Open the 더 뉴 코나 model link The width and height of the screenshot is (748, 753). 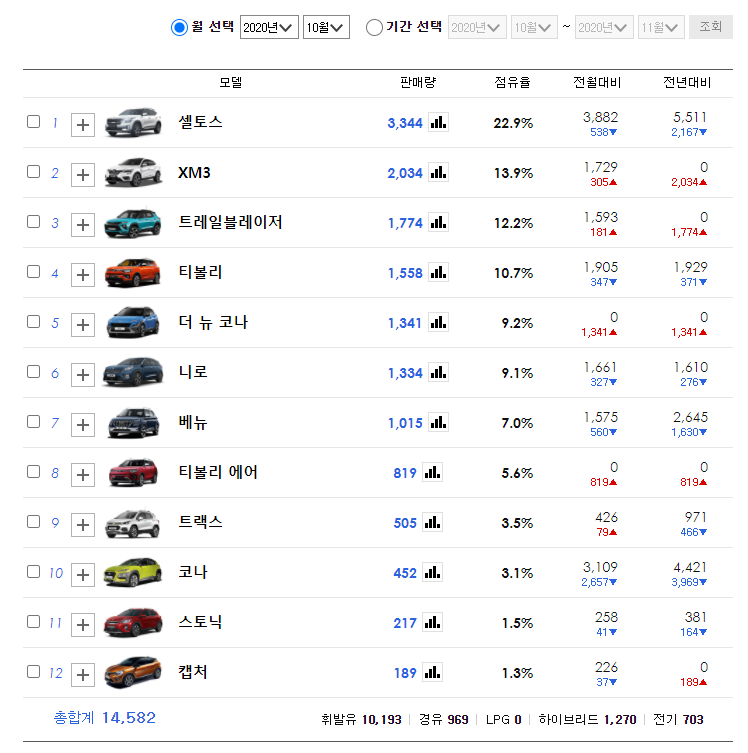[x=213, y=322]
